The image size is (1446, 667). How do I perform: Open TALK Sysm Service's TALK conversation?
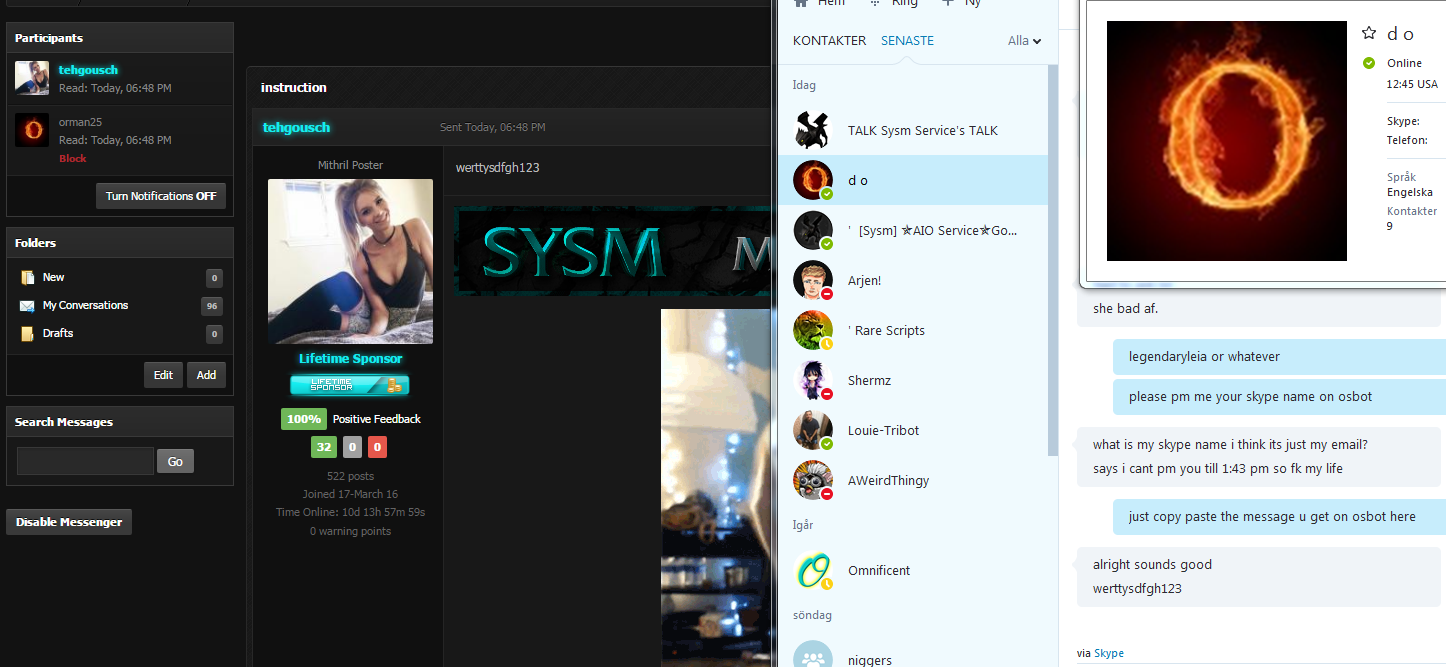[912, 130]
